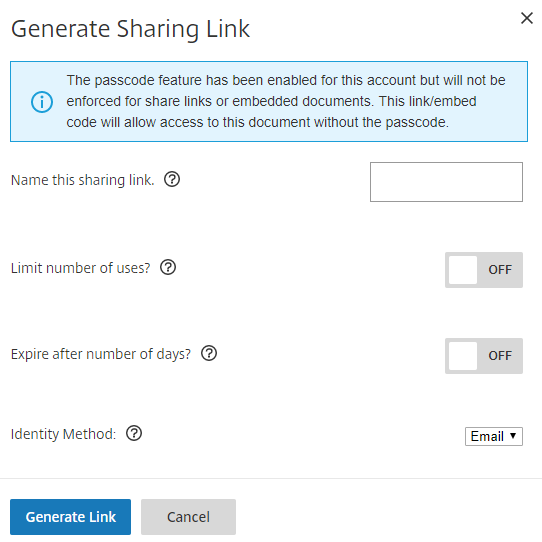Click the Name this sharing link label
The height and width of the screenshot is (542, 542).
pyautogui.click(x=83, y=180)
